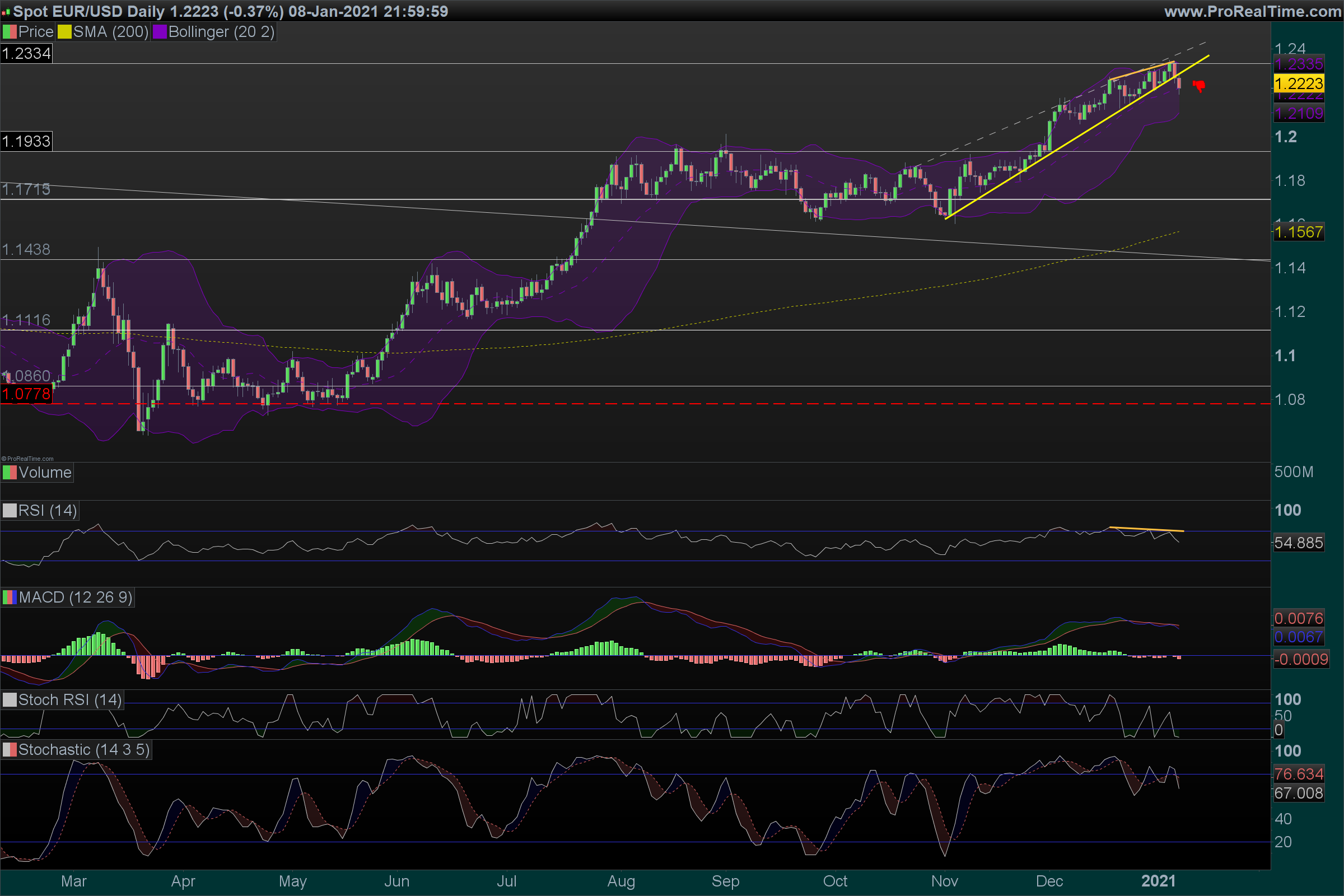The image size is (1344, 896).
Task: Select the 1.2334 horizontal level label
Action: pos(26,54)
